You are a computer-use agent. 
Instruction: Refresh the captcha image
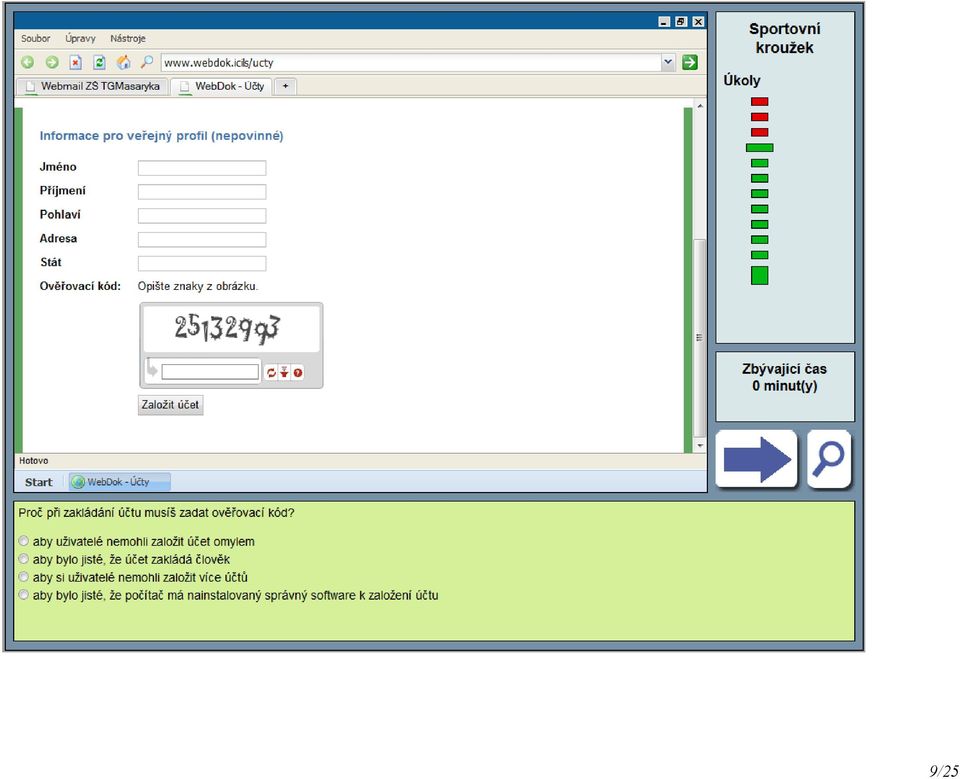pos(271,372)
